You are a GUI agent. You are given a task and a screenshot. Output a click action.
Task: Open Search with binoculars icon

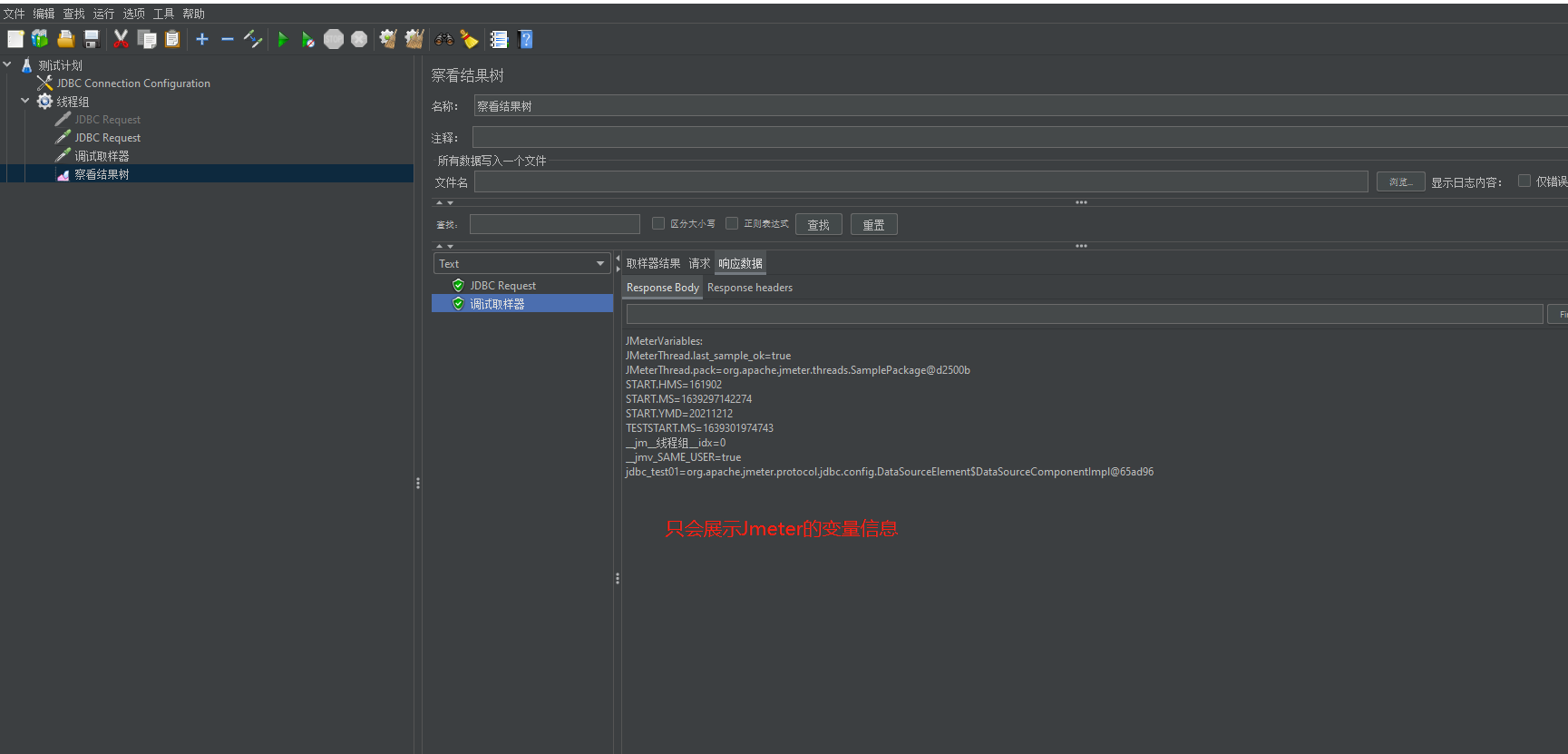click(444, 39)
